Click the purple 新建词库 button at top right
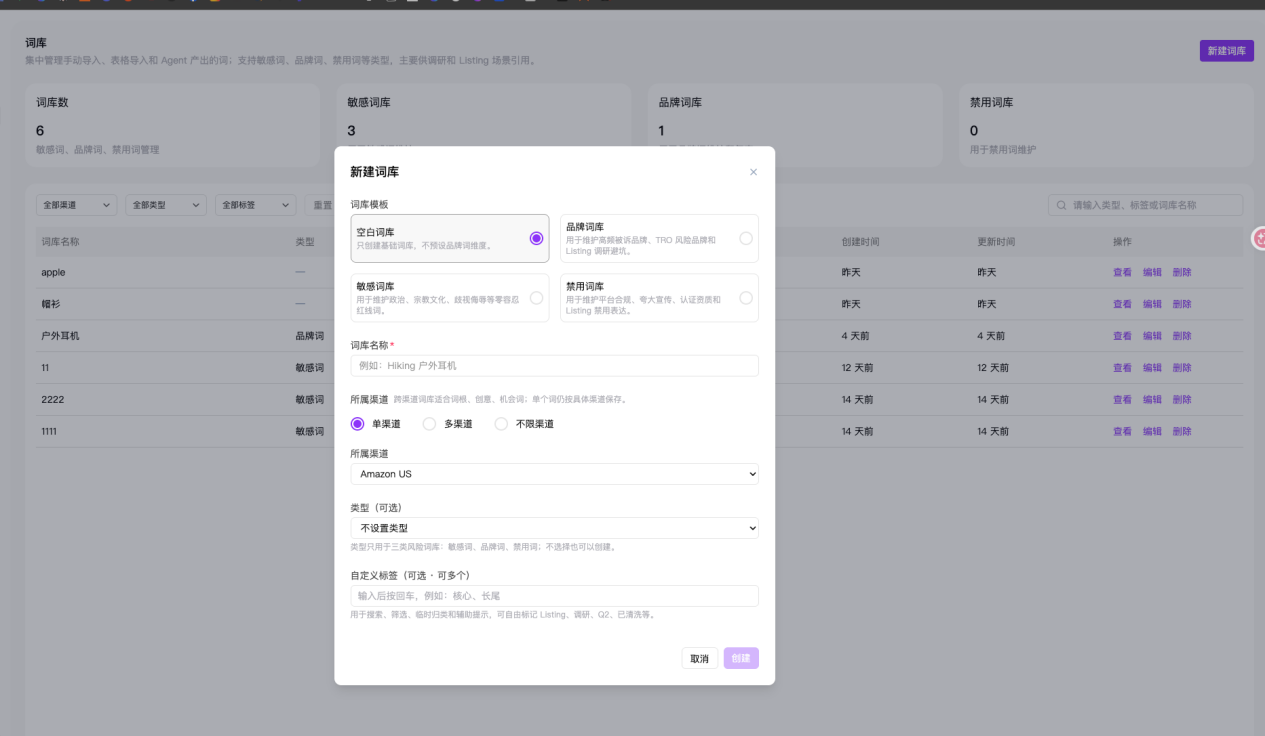 click(1226, 51)
